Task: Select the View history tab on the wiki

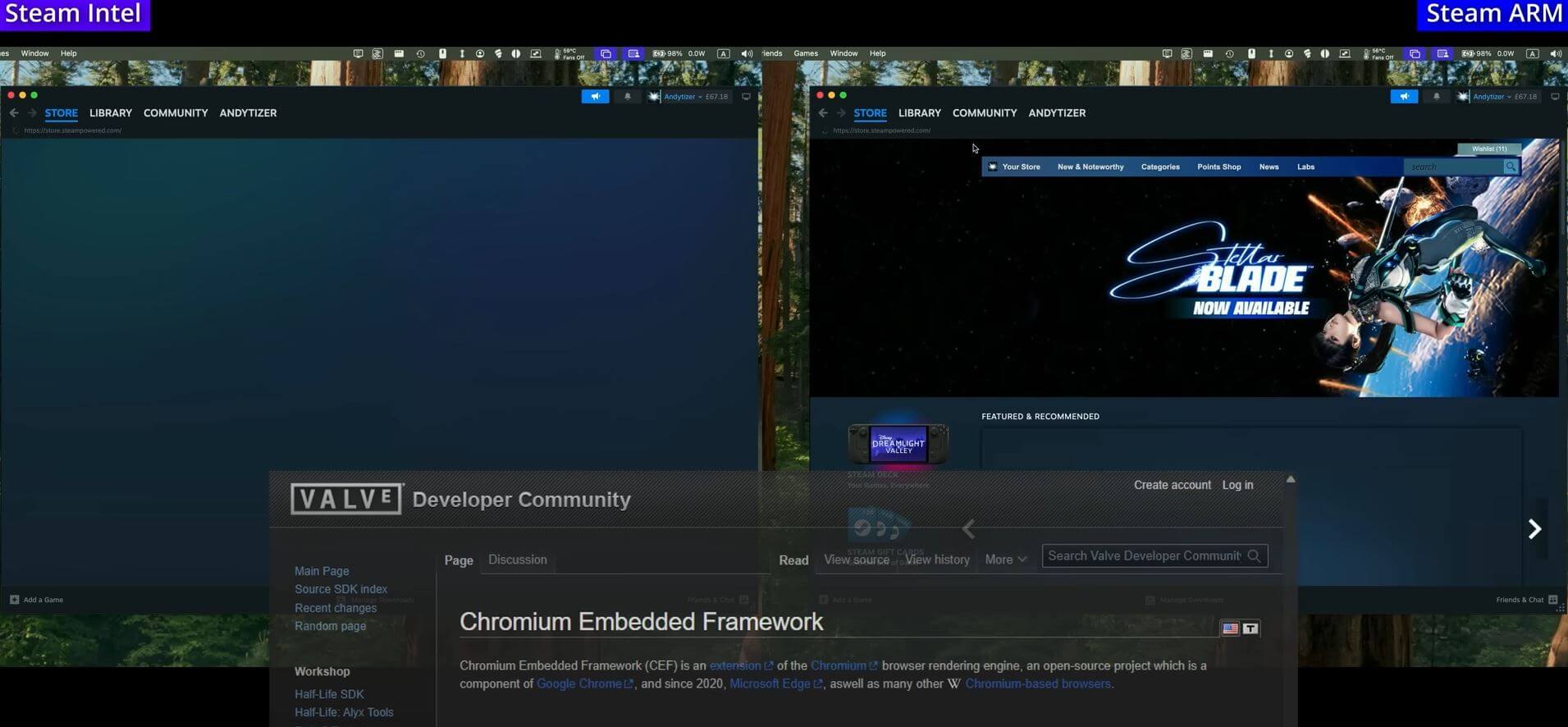Action: pos(937,560)
